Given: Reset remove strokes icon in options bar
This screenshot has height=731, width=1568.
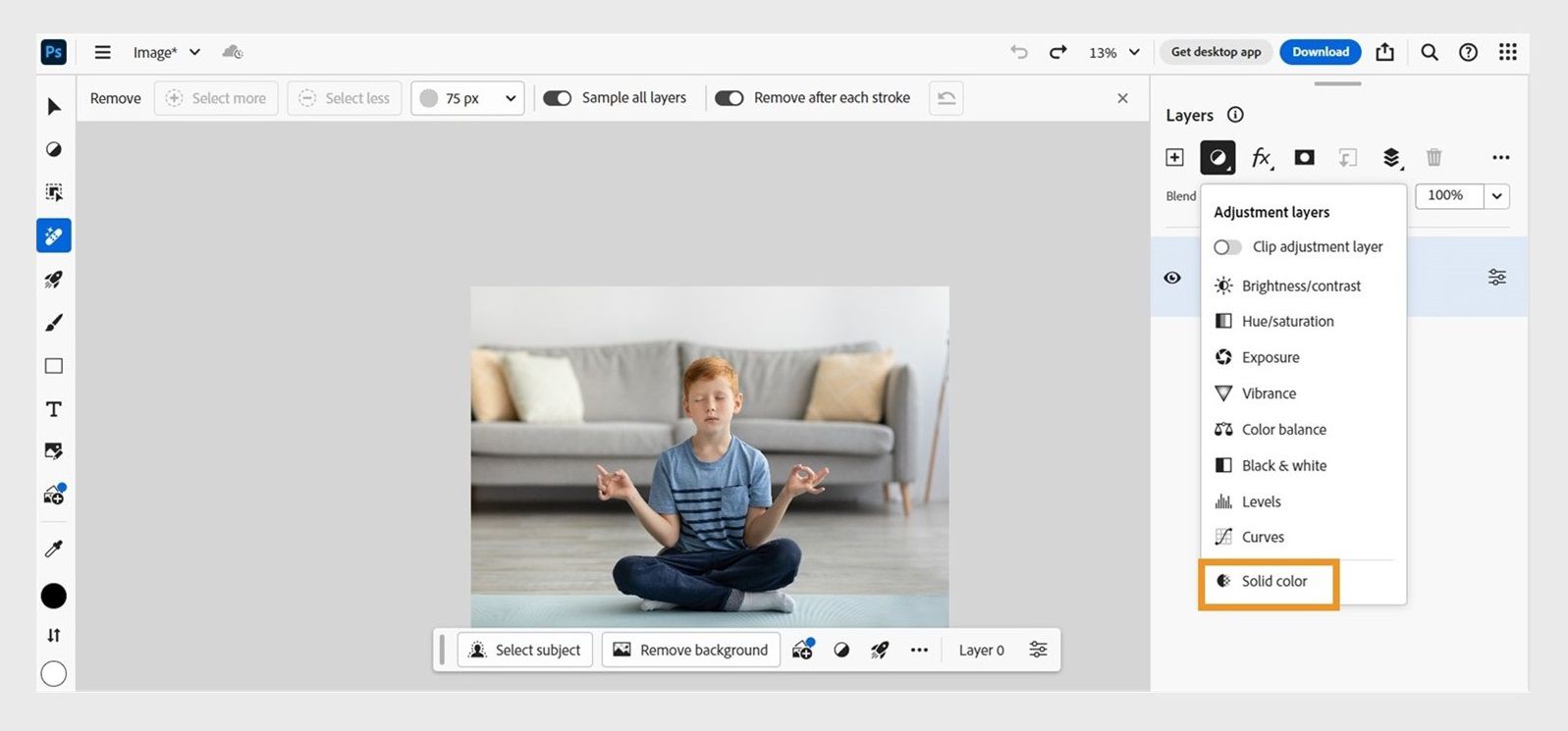Looking at the screenshot, I should [x=946, y=98].
